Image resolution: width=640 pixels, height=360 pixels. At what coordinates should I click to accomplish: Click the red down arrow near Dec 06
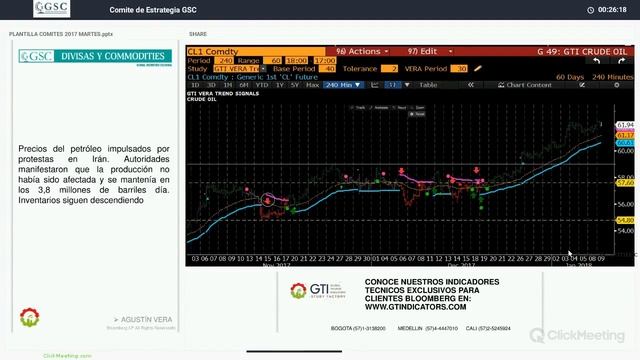[x=402, y=171]
